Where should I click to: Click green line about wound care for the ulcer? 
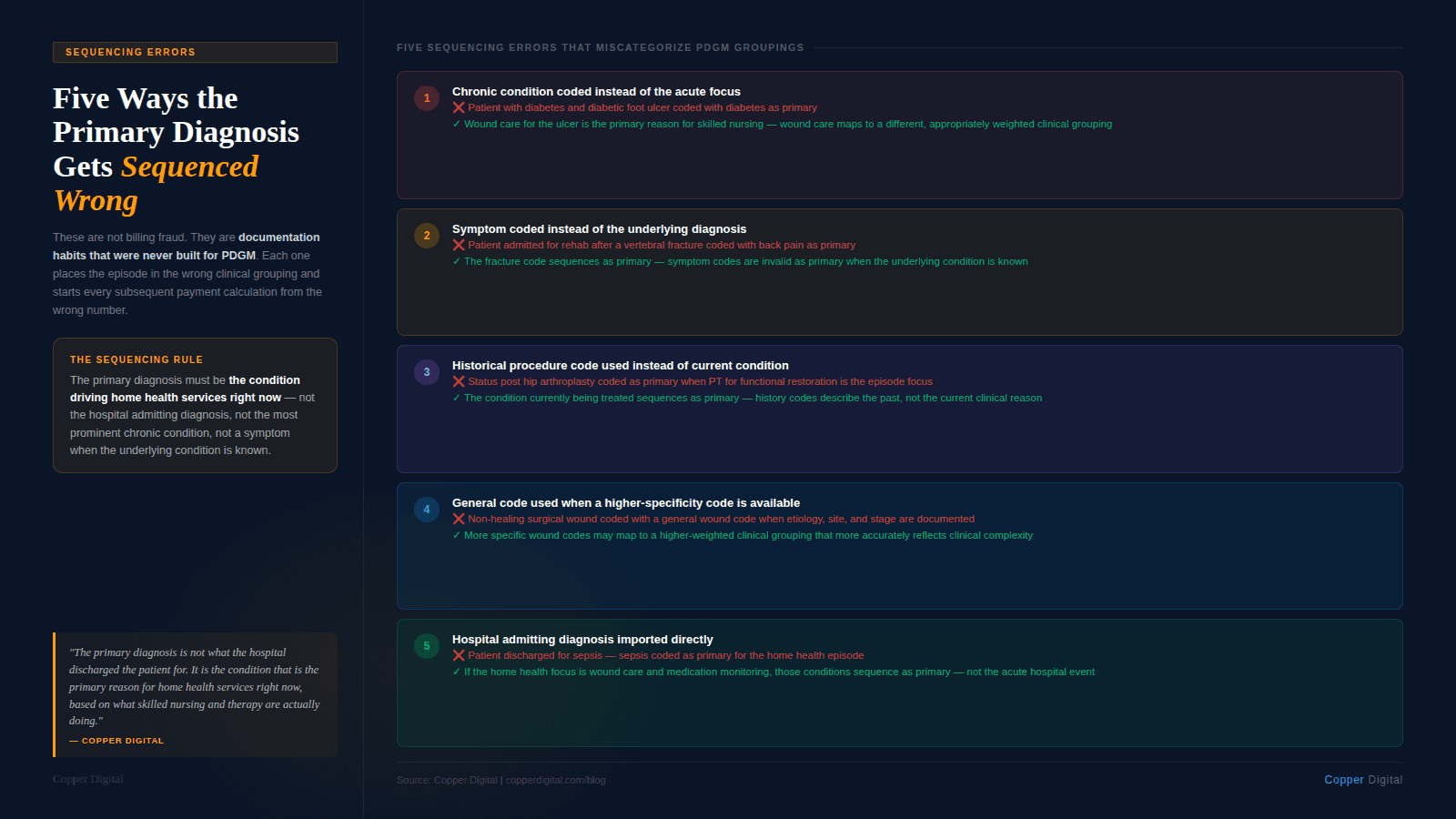(x=783, y=124)
